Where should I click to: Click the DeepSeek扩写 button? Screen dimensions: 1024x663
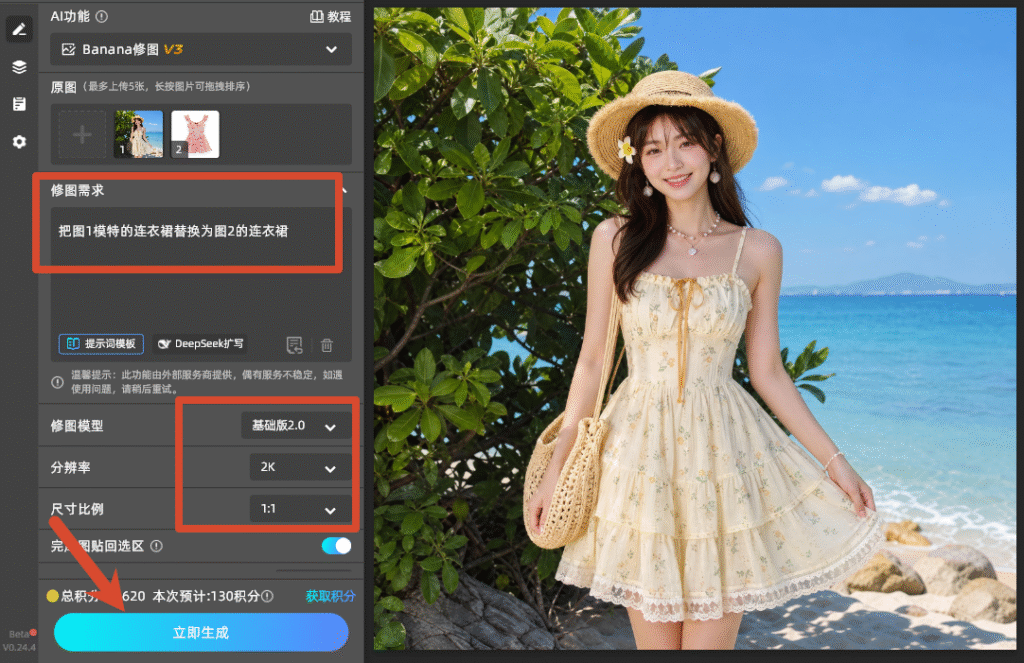(x=201, y=344)
